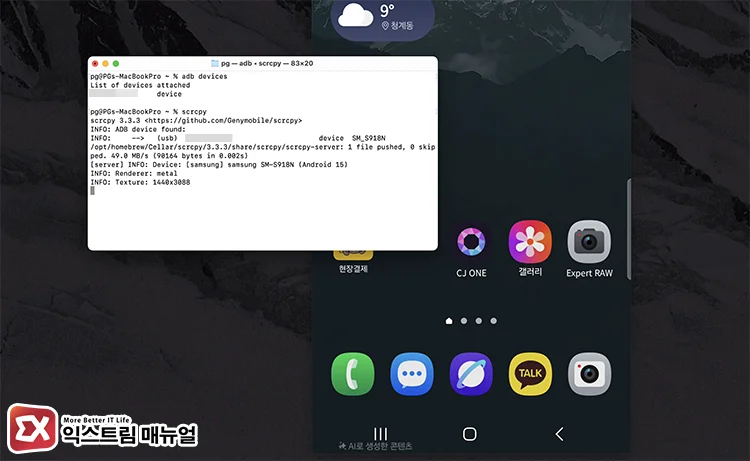
Task: Tap the Android recent apps button
Action: pos(381,433)
